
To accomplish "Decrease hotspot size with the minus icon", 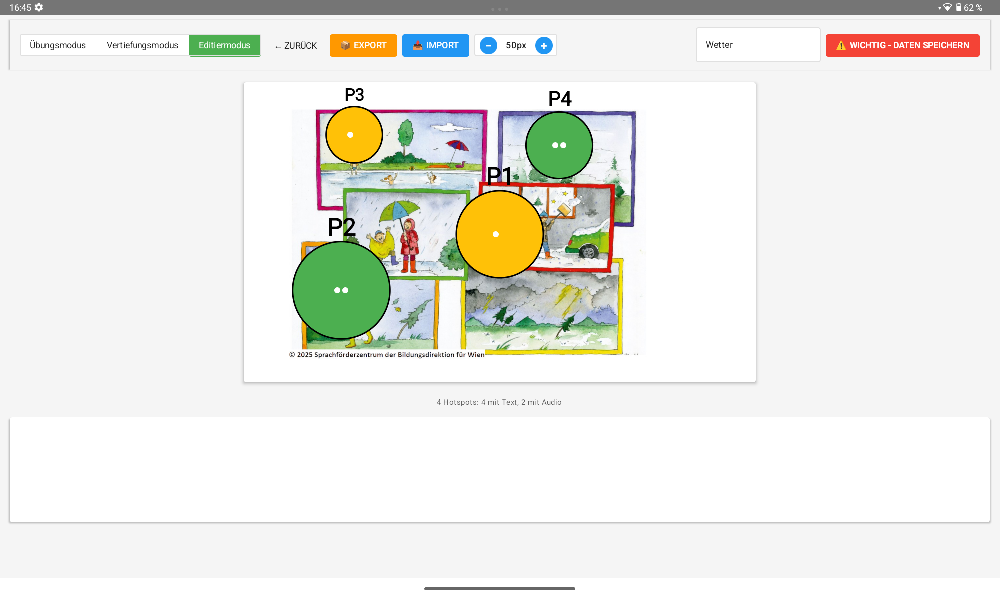I will click(x=488, y=45).
